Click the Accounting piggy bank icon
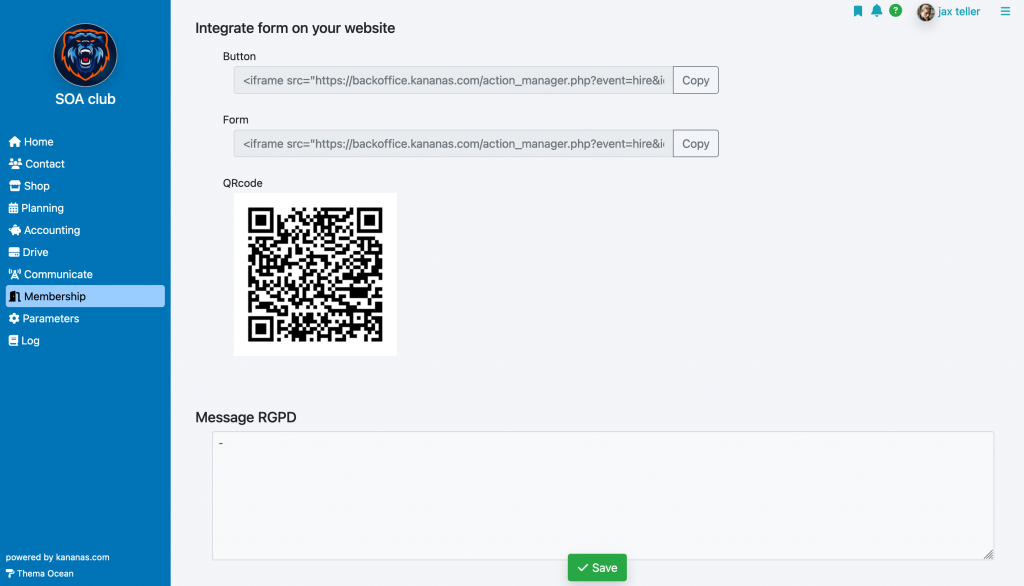 (x=14, y=230)
